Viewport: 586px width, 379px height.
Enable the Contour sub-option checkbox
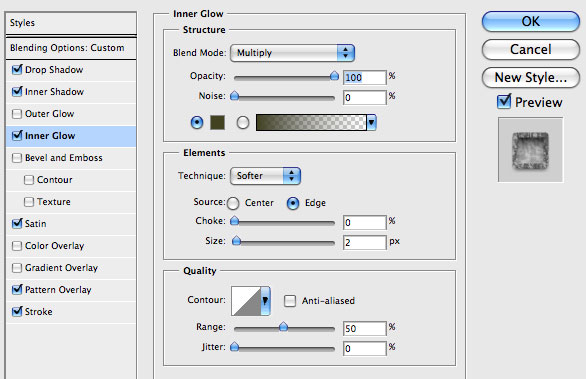click(x=29, y=180)
